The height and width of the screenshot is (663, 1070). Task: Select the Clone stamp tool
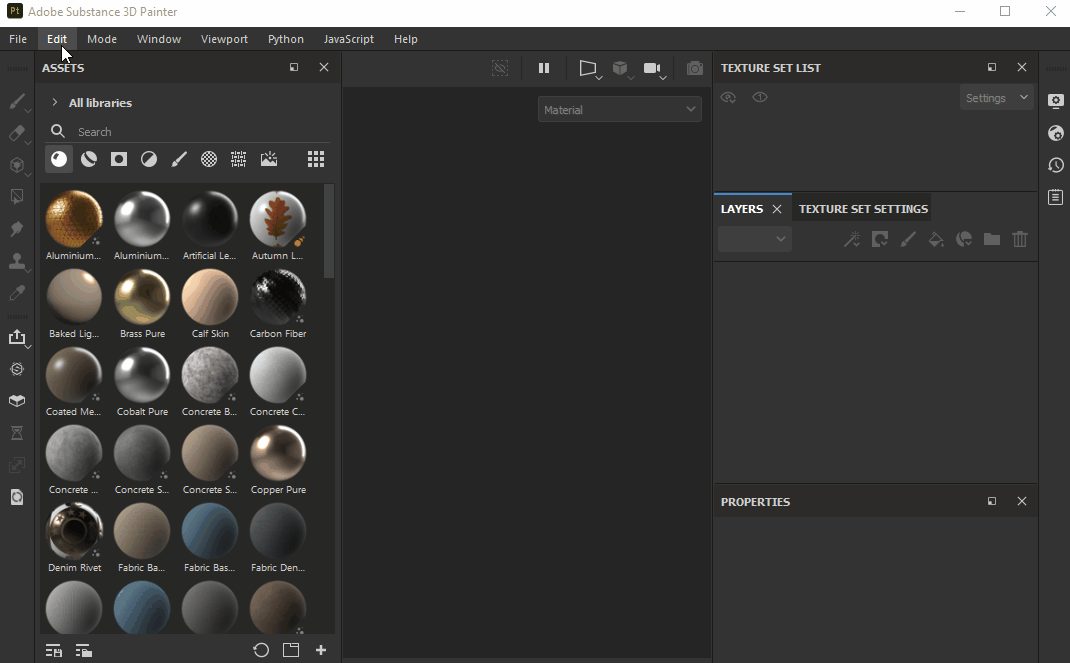tap(17, 261)
